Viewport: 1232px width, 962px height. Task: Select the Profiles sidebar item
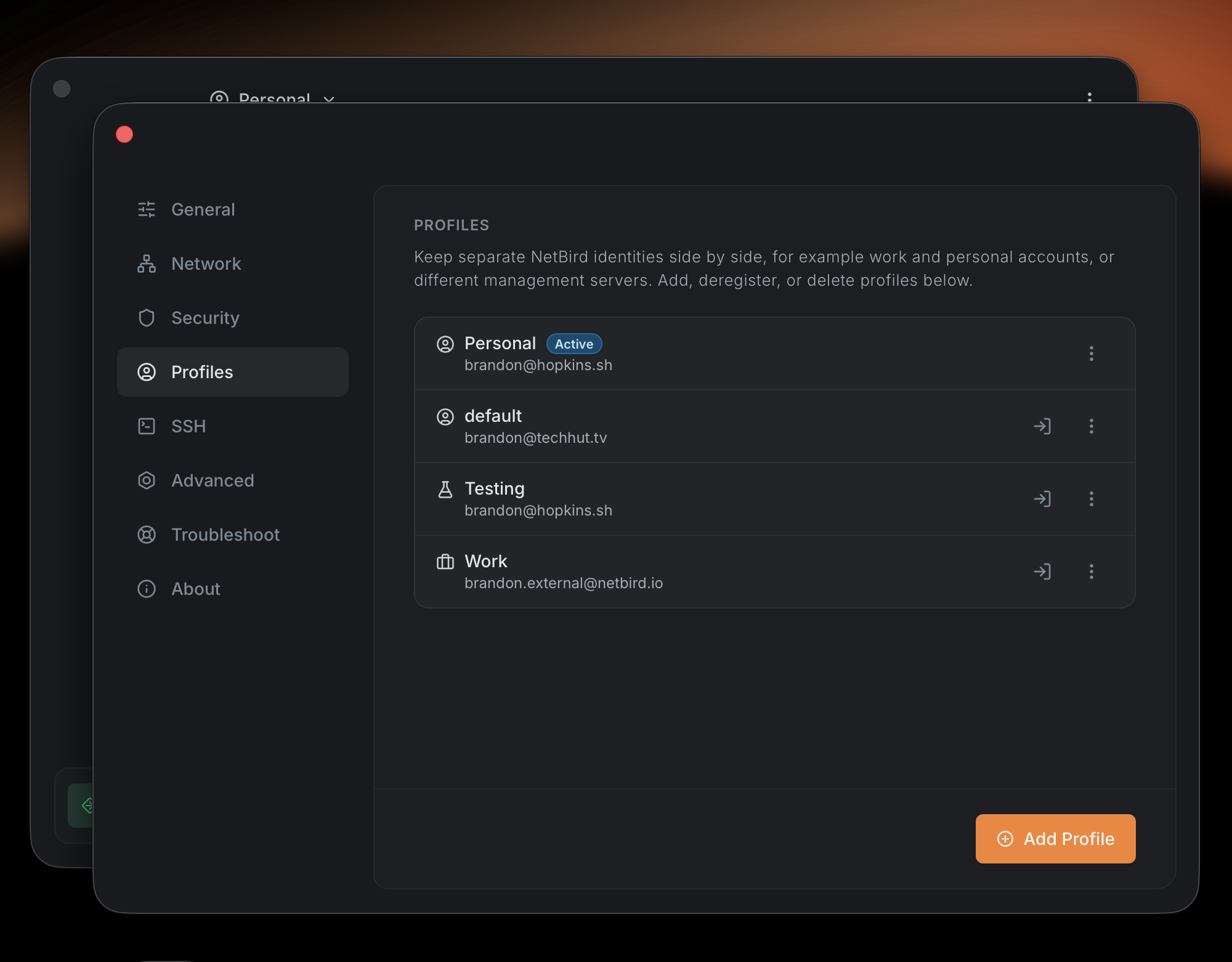(233, 372)
